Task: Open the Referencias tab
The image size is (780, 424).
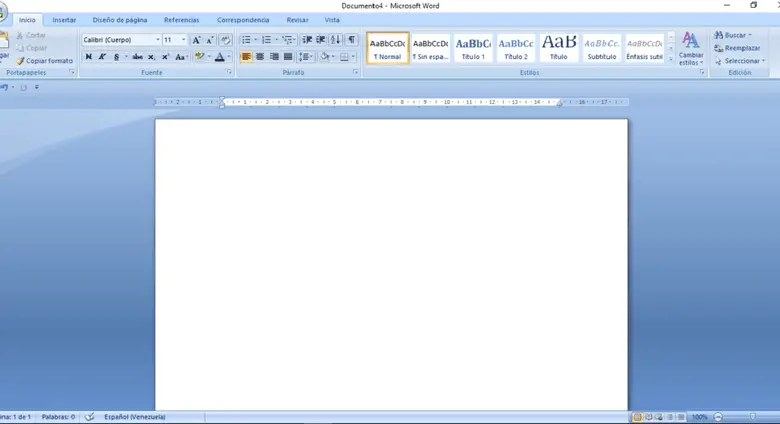Action: [182, 20]
